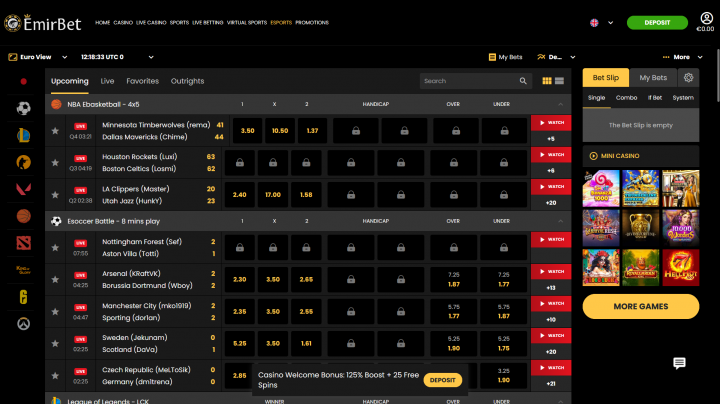The width and height of the screenshot is (720, 404).
Task: Favorite the Manchester City match star
Action: [x=55, y=312]
